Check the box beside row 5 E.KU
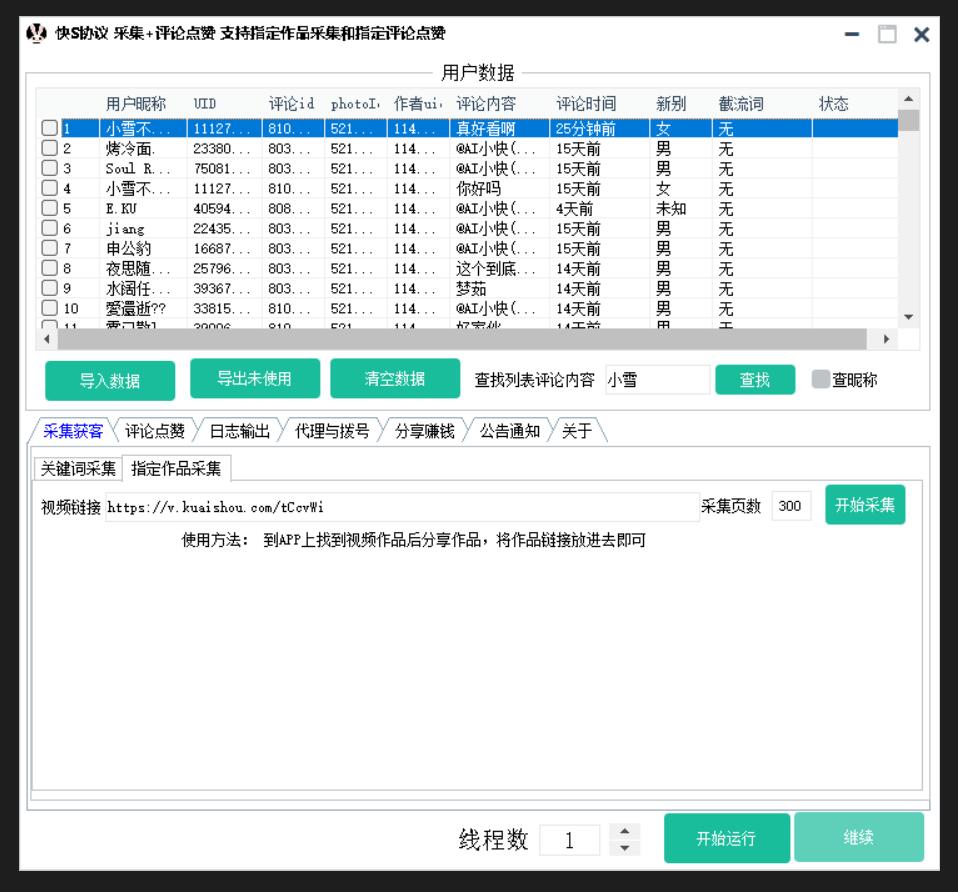 pyautogui.click(x=49, y=209)
